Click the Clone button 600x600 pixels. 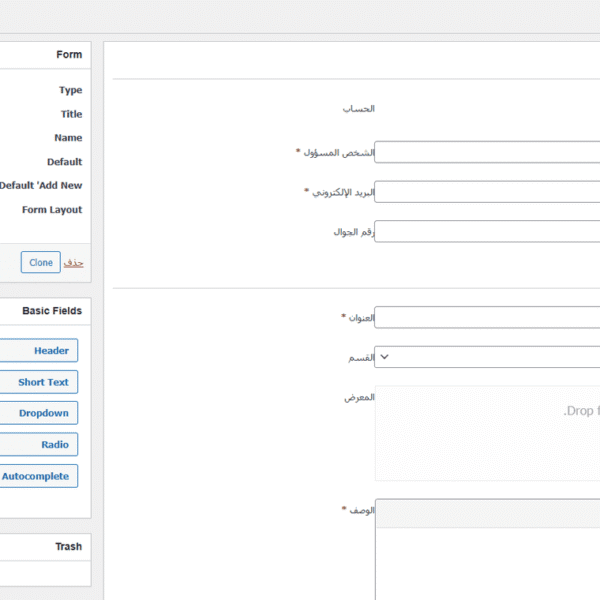tap(41, 262)
